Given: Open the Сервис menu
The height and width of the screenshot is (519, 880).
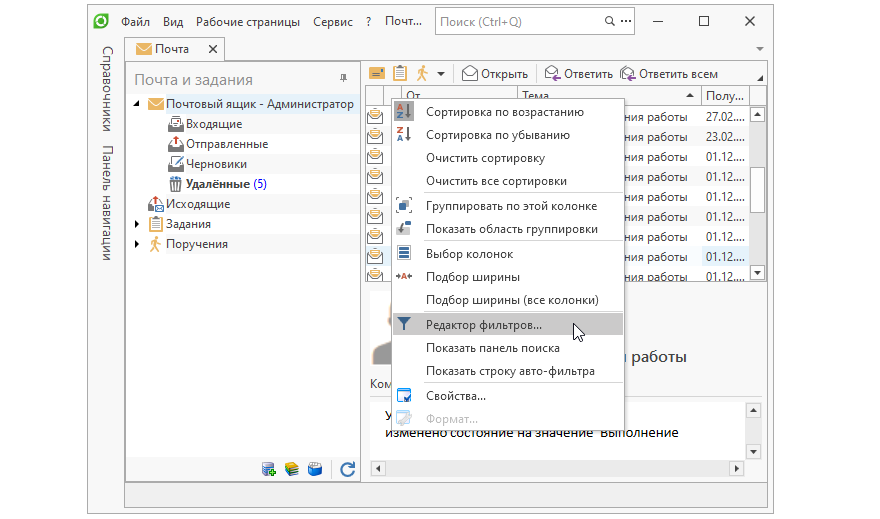Looking at the screenshot, I should pos(333,21).
